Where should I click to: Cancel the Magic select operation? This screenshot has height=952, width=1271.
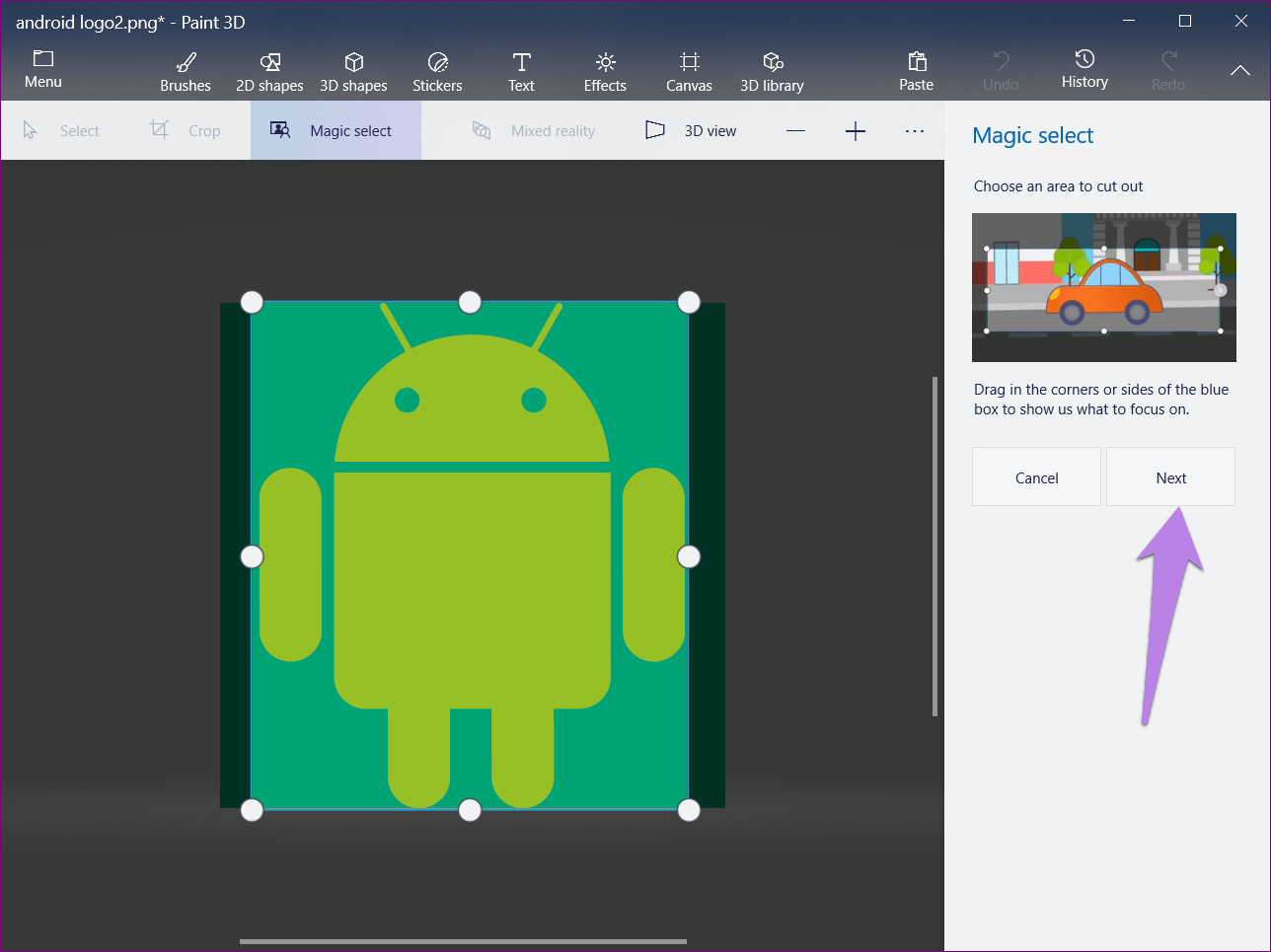pos(1036,477)
